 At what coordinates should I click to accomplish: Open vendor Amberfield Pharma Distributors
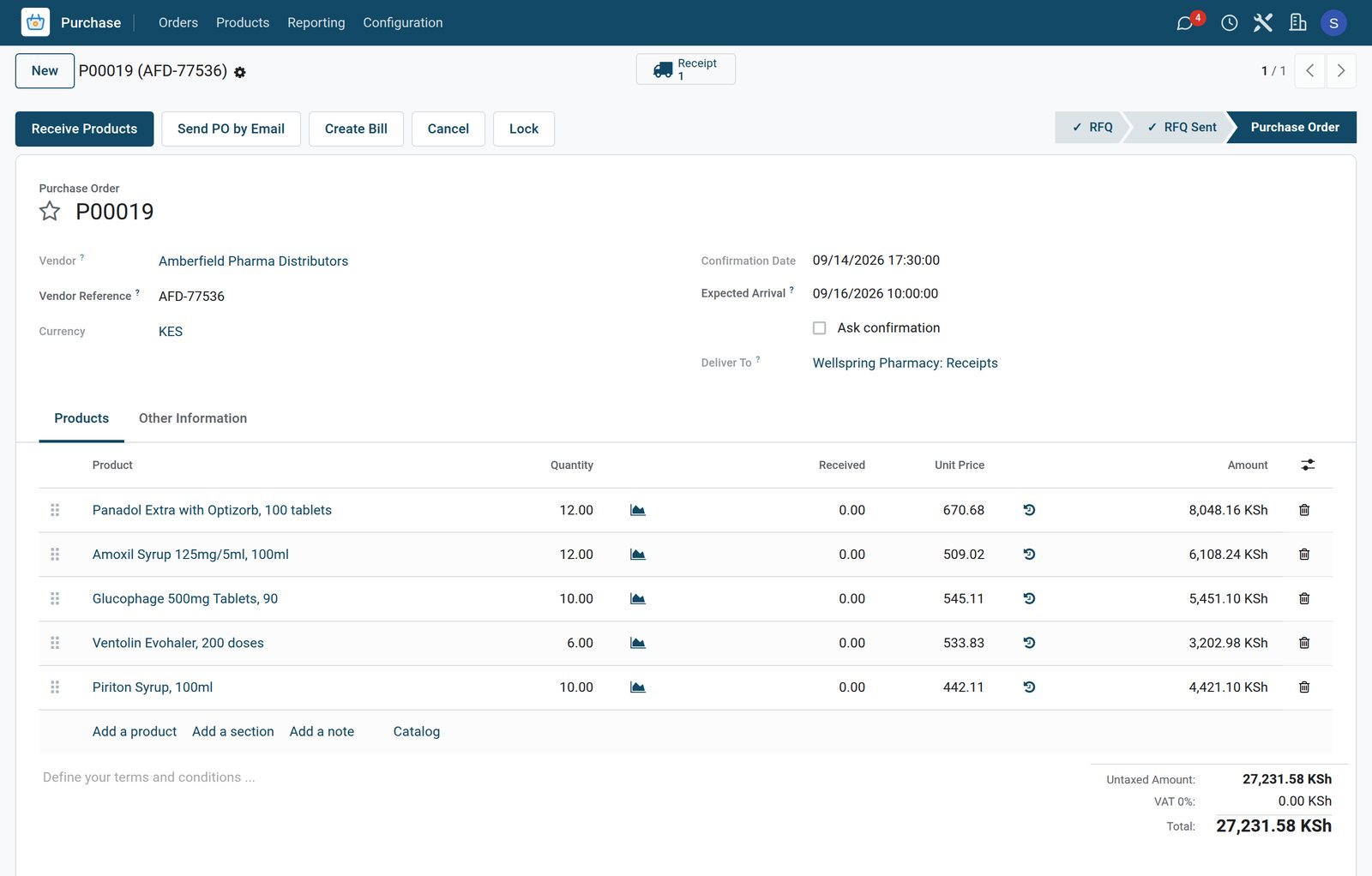click(253, 261)
